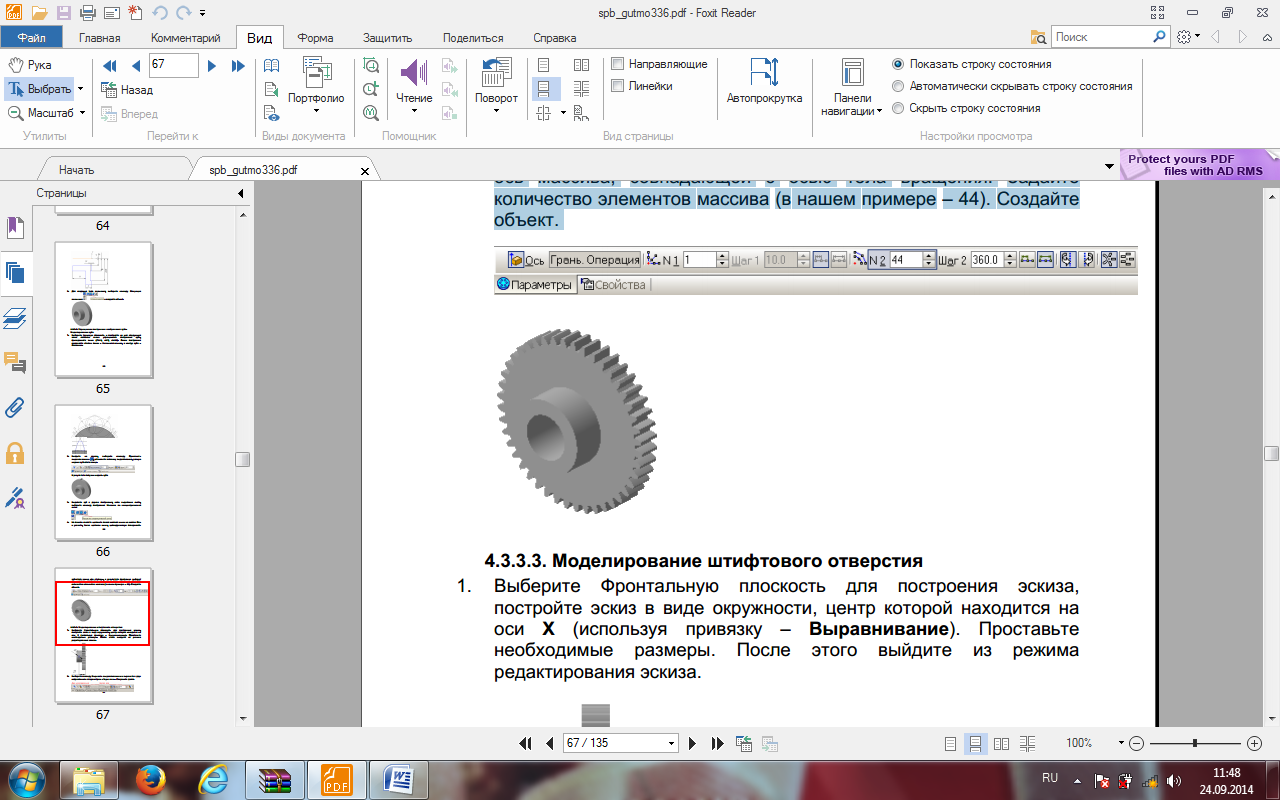
Task: Go to next page in the status bar
Action: [x=692, y=743]
